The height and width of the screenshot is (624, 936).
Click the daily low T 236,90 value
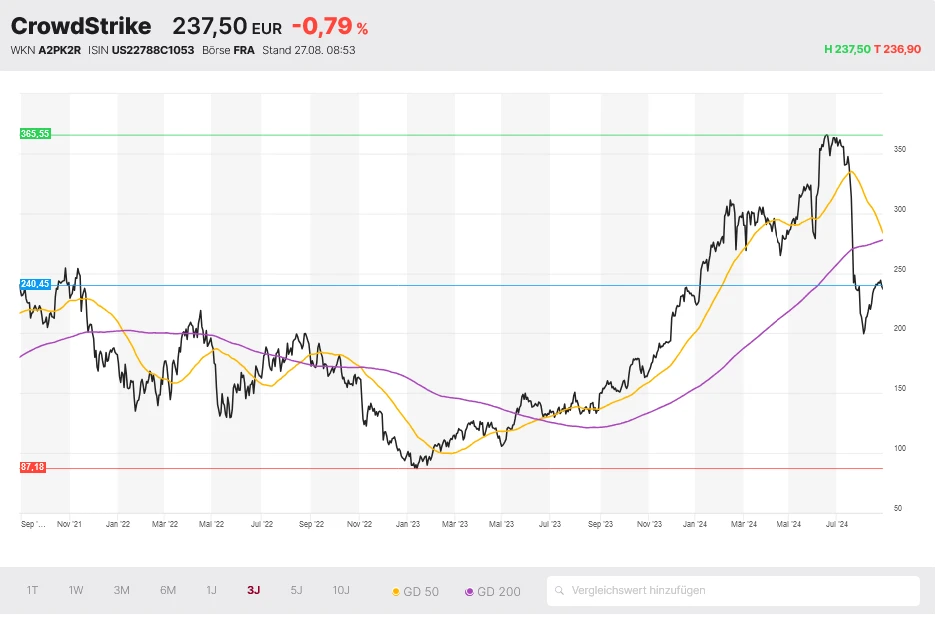[x=897, y=49]
